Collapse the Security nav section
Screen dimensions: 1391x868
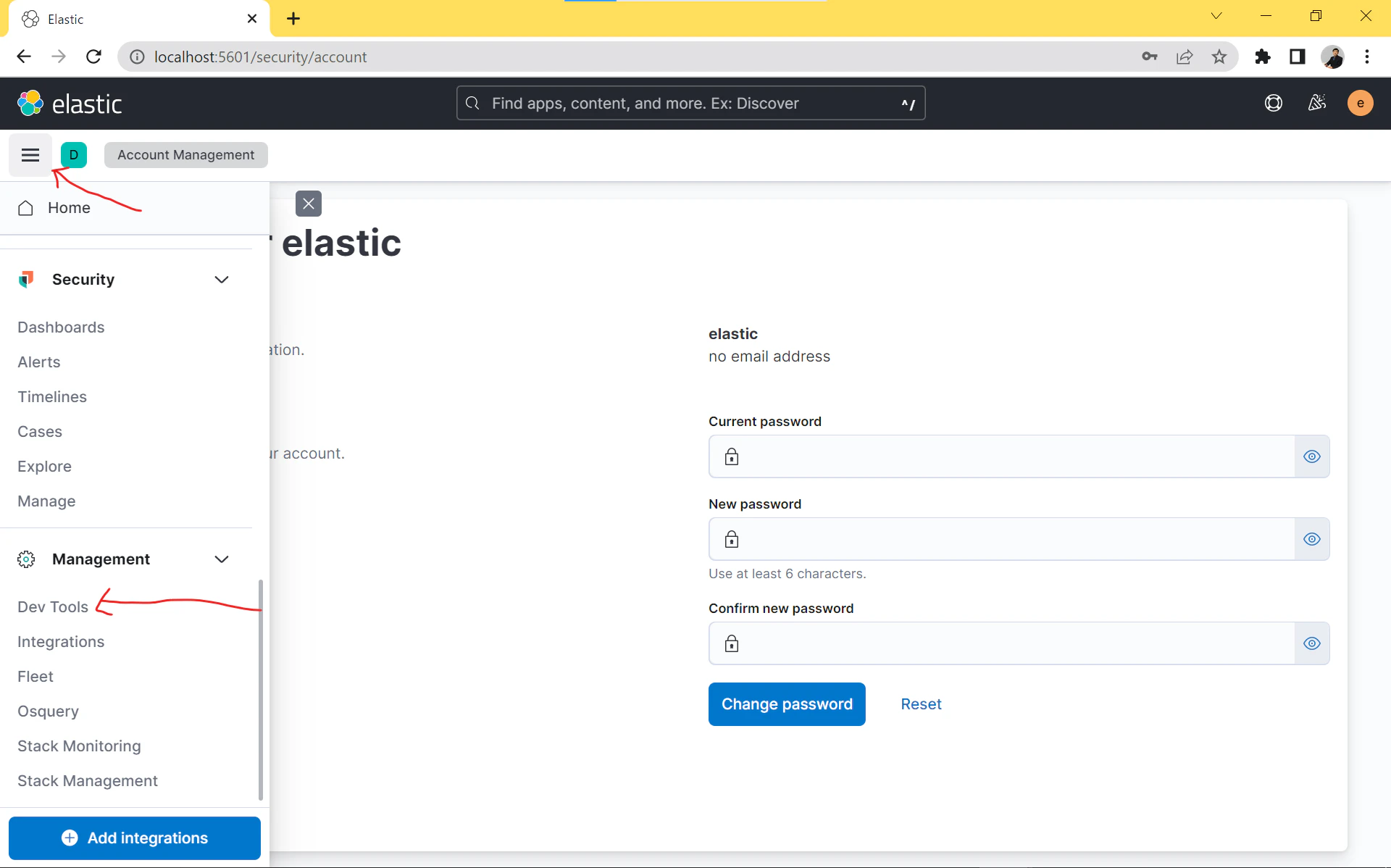[222, 280]
